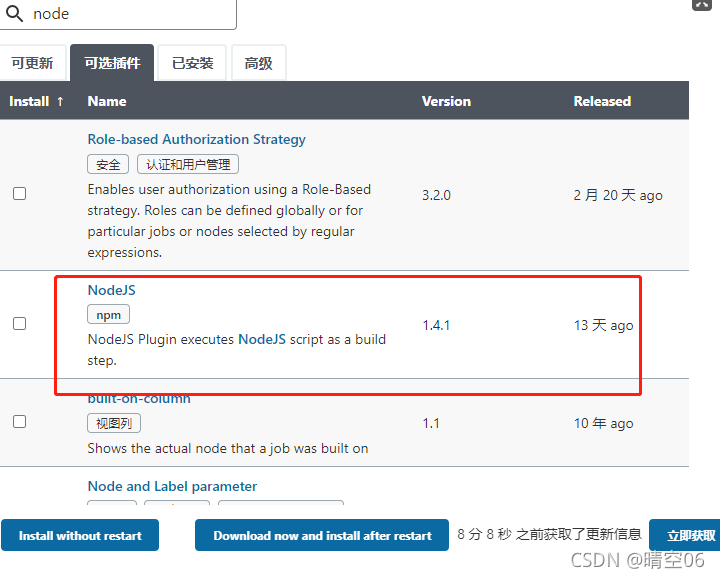Screen dimensions: 720x578
Task: Click the expand image icon at top right
Action: click(x=702, y=5)
